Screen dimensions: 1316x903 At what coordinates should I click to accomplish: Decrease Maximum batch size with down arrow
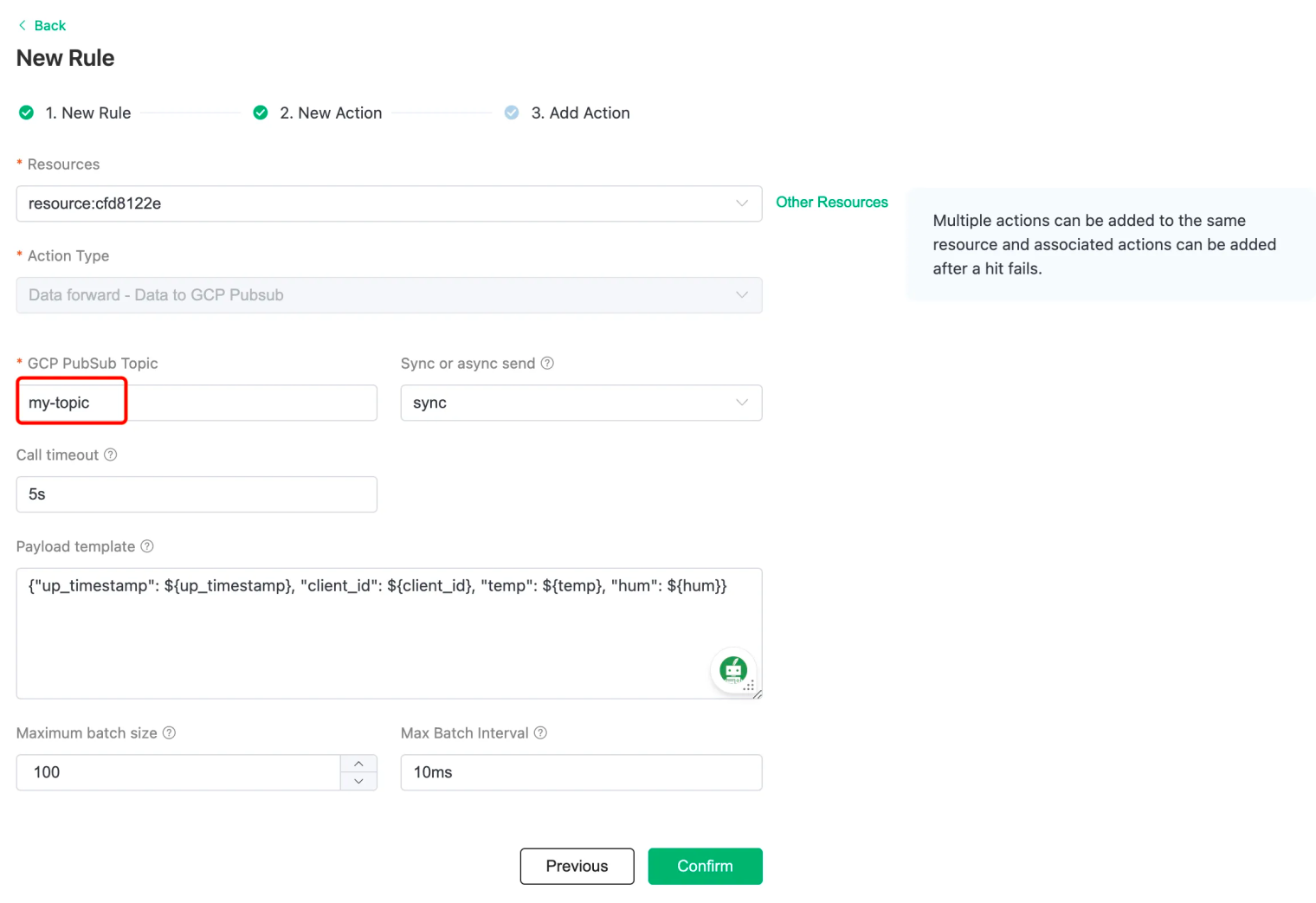[358, 781]
